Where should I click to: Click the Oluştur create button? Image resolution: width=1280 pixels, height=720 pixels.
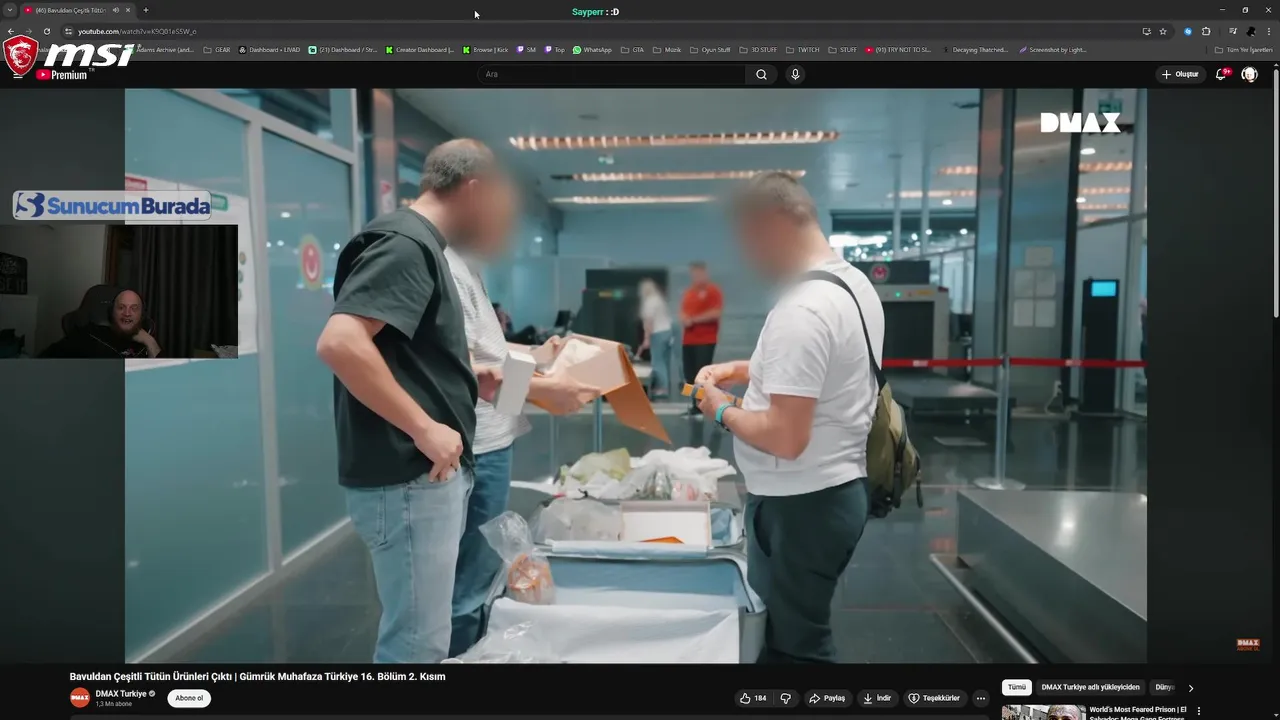(x=1180, y=74)
